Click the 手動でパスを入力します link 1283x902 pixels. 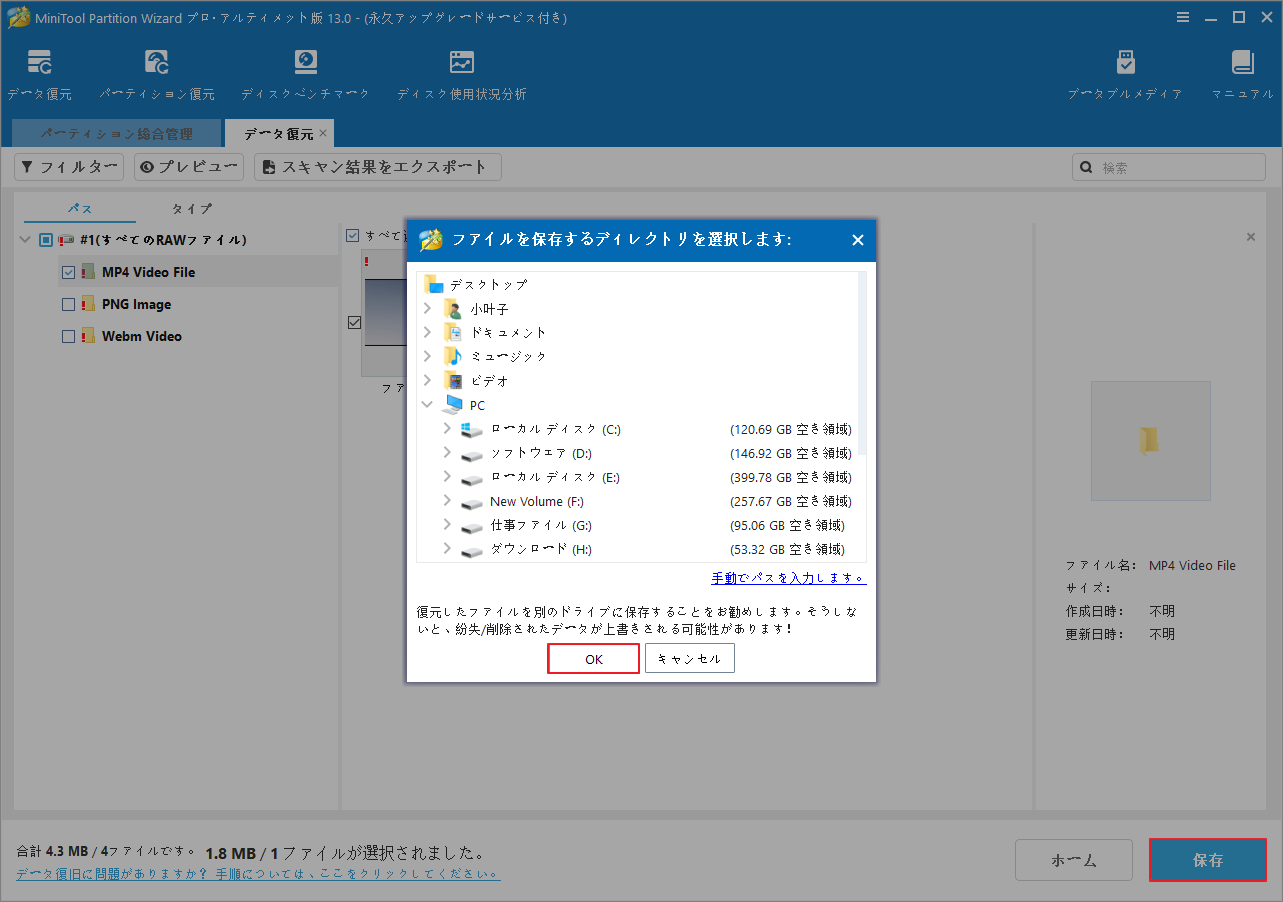(787, 578)
